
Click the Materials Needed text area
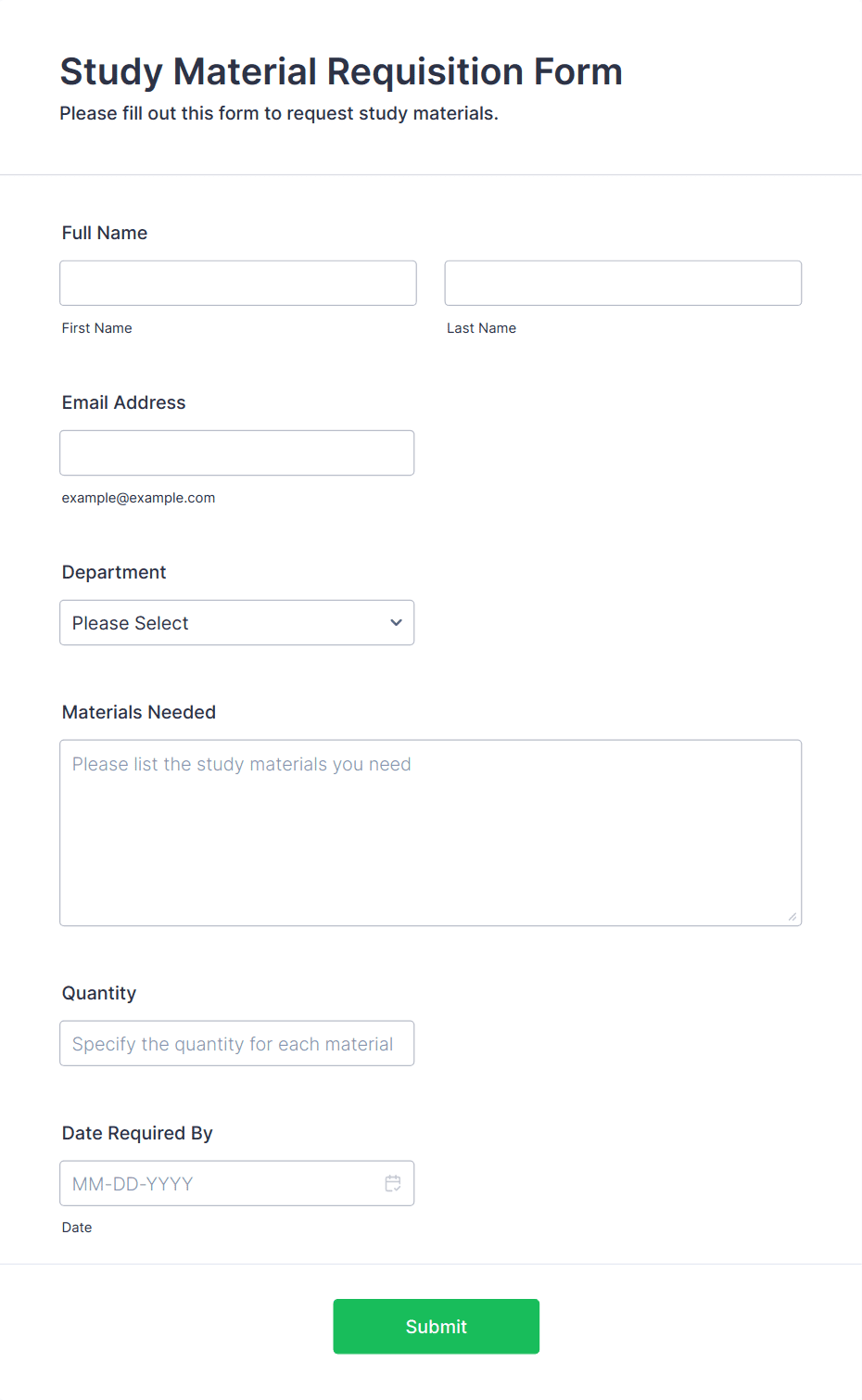[431, 833]
